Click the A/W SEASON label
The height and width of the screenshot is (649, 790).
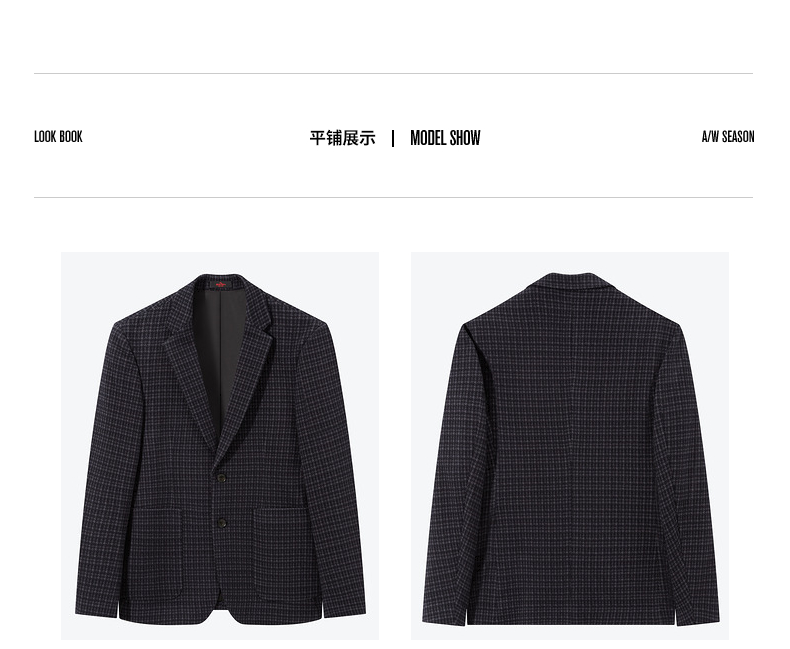click(728, 137)
